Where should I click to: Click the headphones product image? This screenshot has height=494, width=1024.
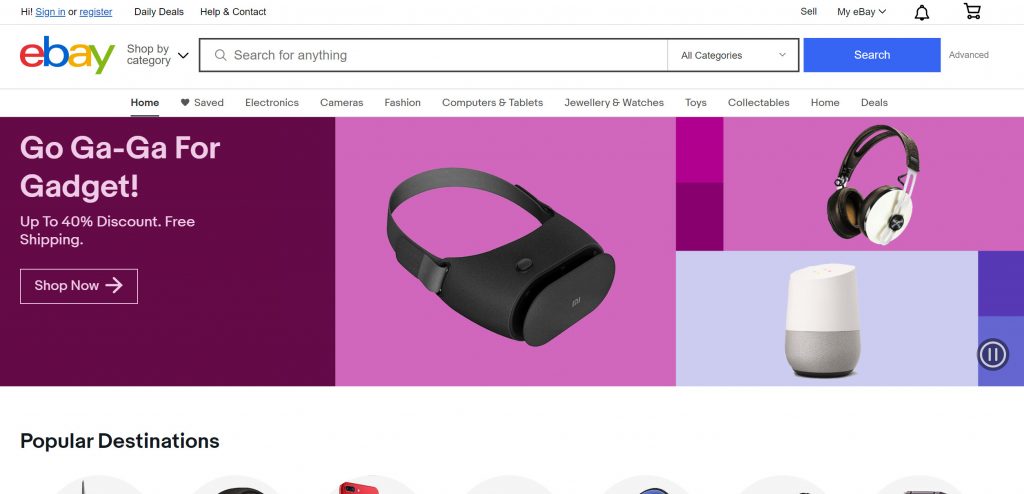coord(873,185)
